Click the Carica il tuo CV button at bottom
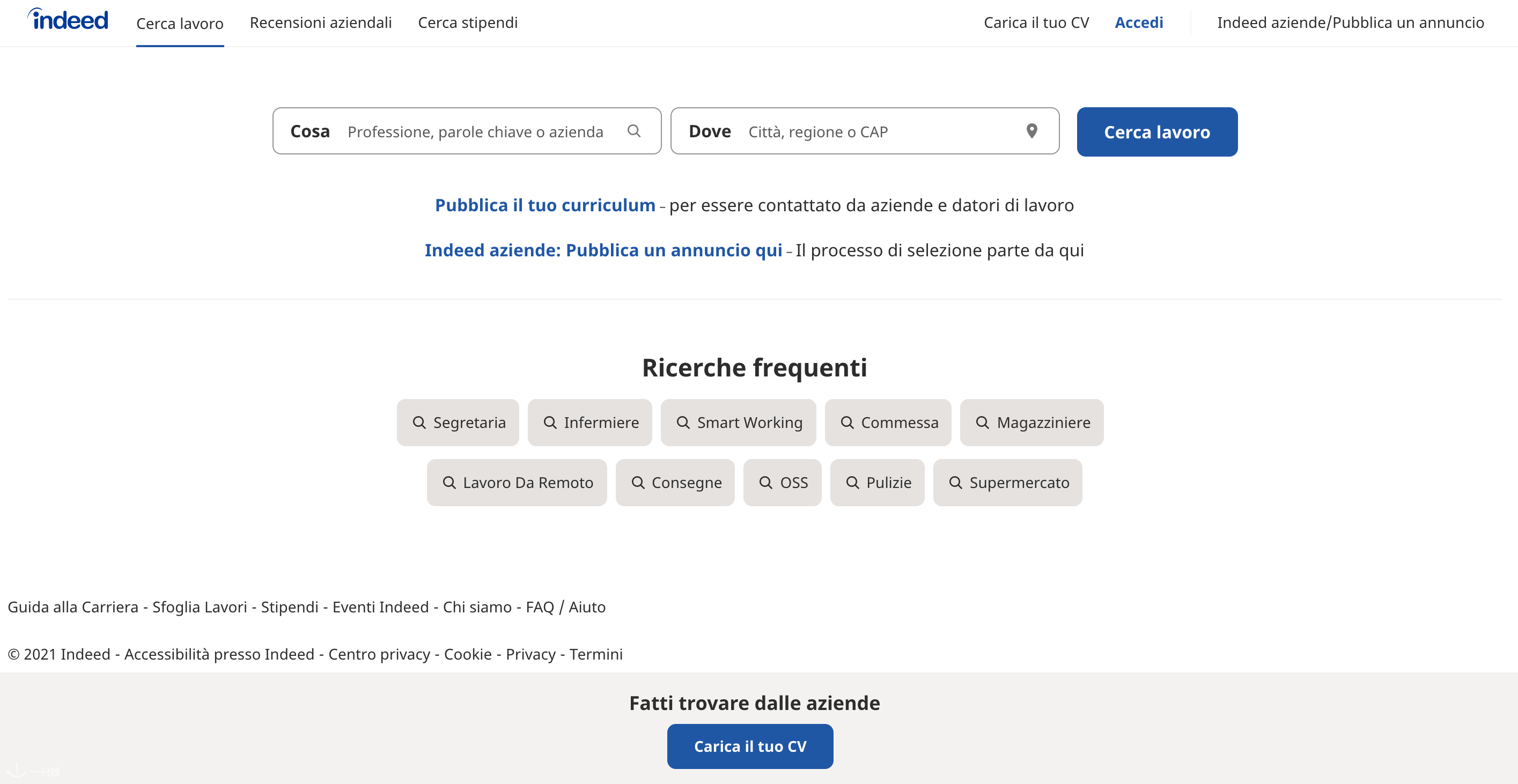 point(750,746)
